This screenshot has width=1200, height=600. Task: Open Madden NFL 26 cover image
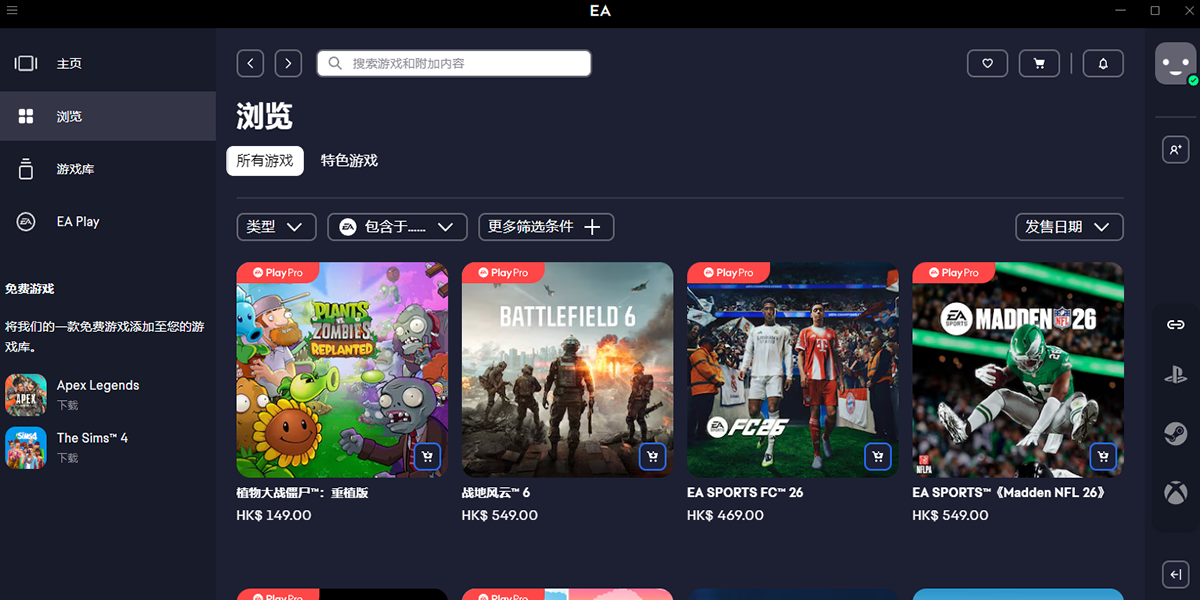[1018, 369]
